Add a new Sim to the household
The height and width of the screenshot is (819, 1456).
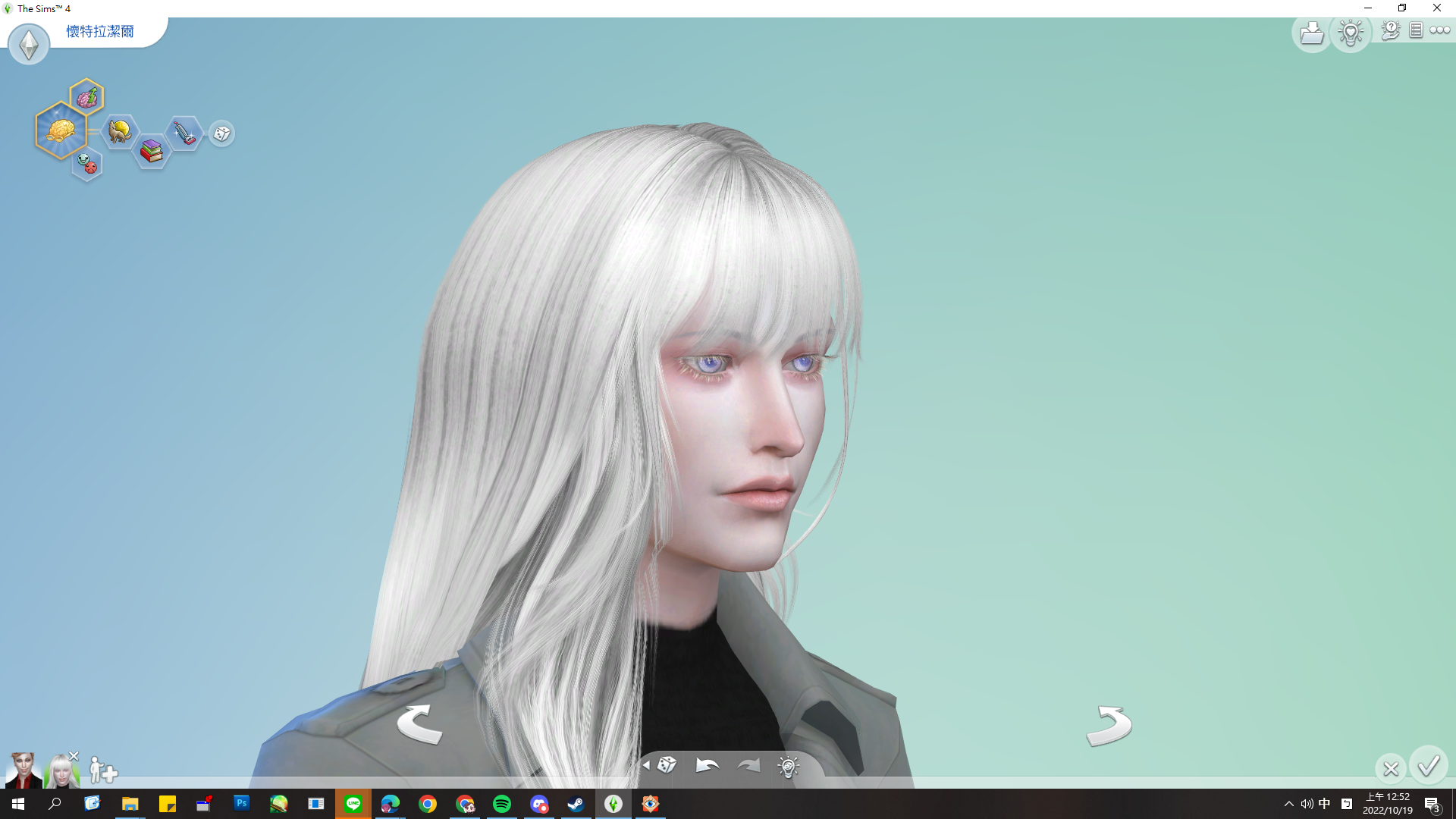coord(103,770)
